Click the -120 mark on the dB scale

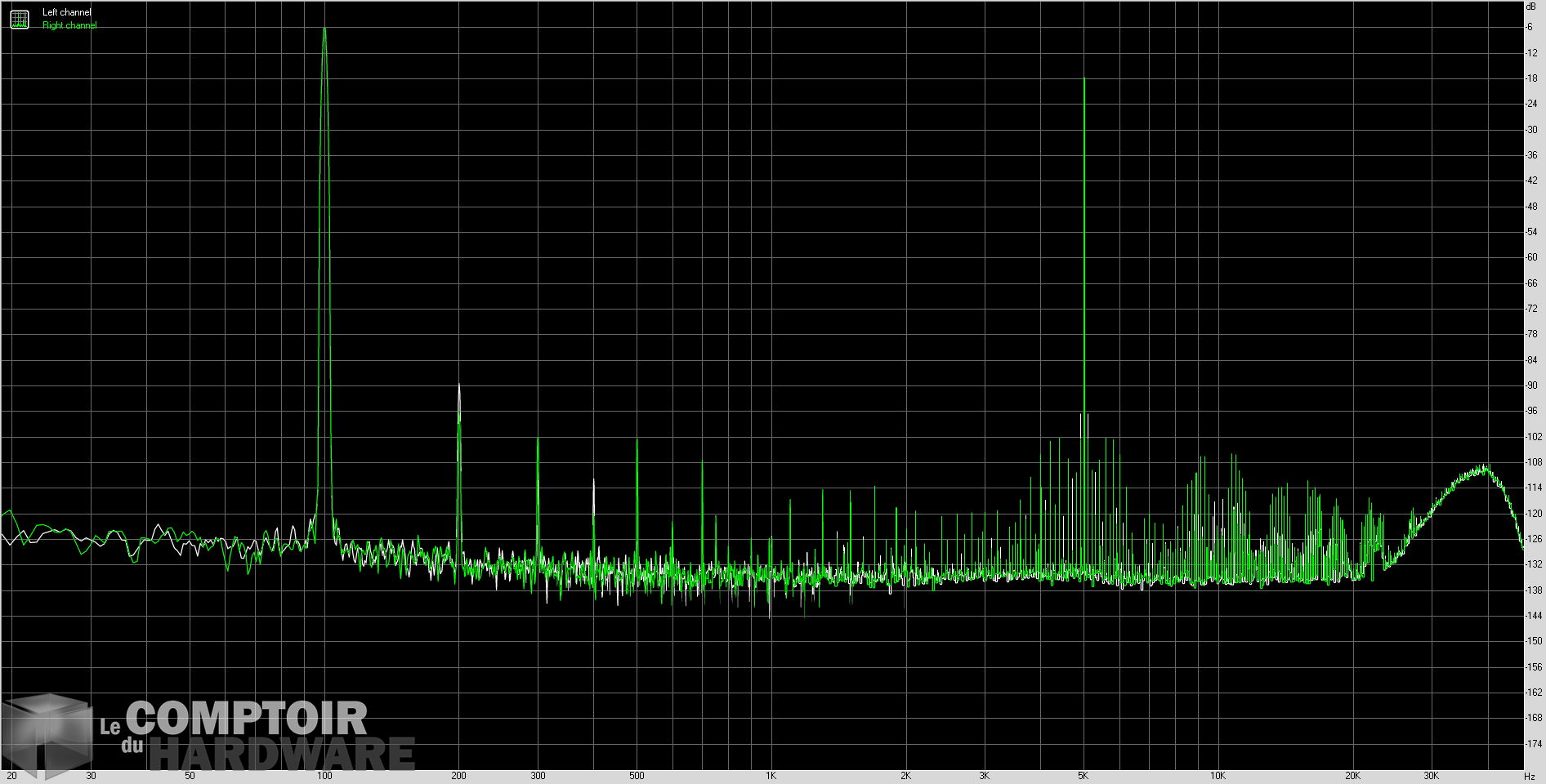(1533, 514)
